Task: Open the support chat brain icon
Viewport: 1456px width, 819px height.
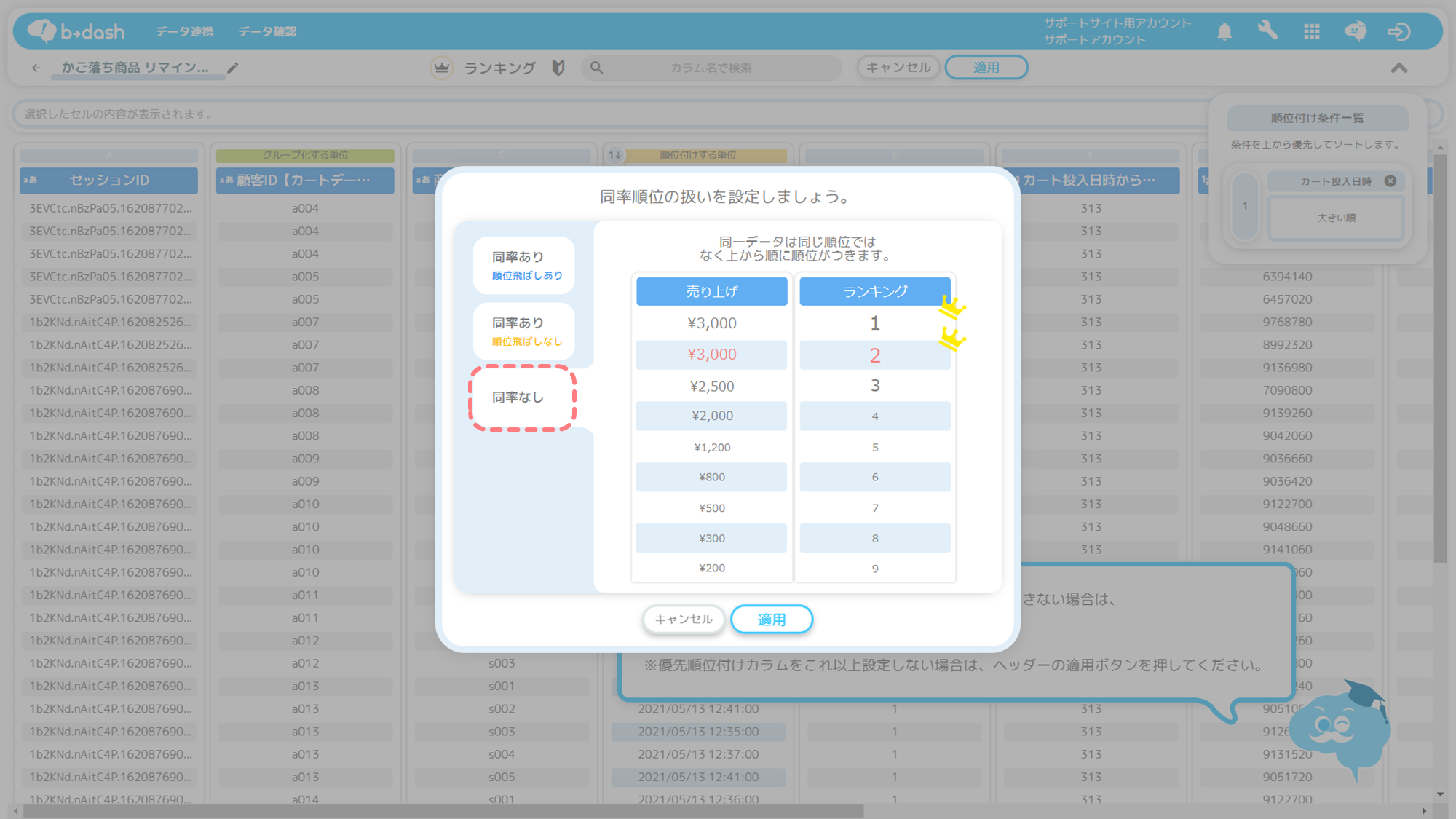Action: click(1356, 31)
